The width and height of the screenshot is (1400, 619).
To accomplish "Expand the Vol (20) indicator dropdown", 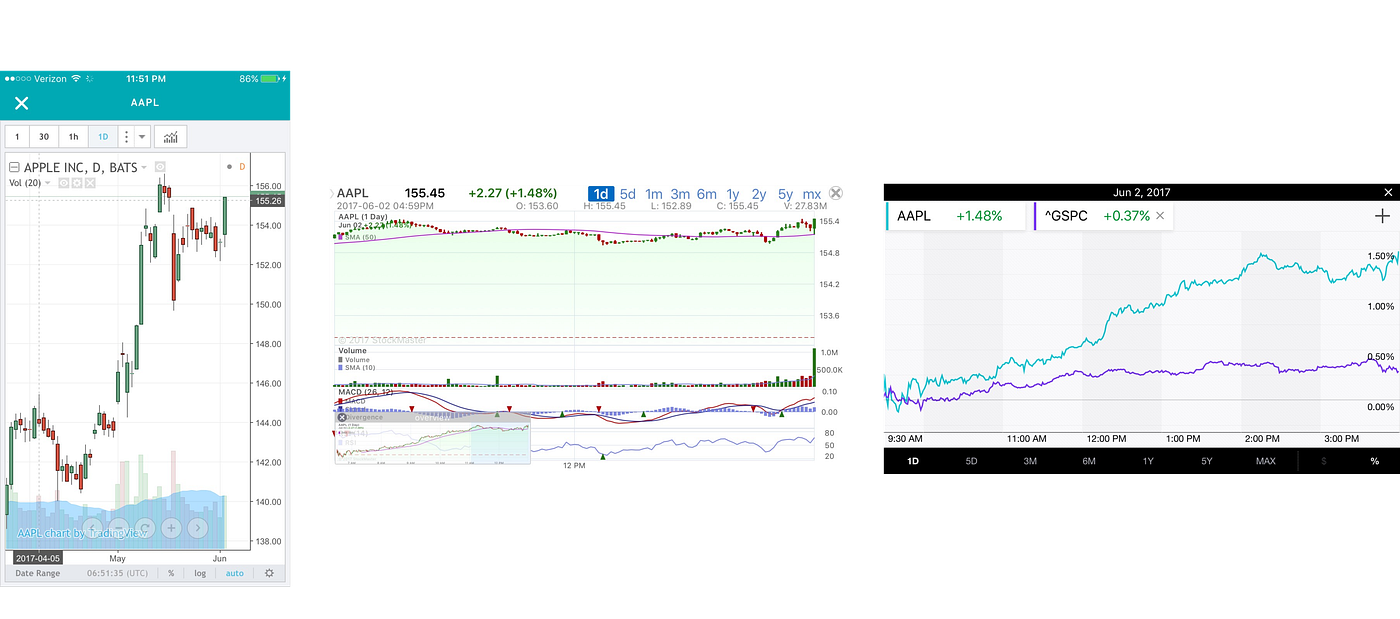I will click(x=49, y=183).
